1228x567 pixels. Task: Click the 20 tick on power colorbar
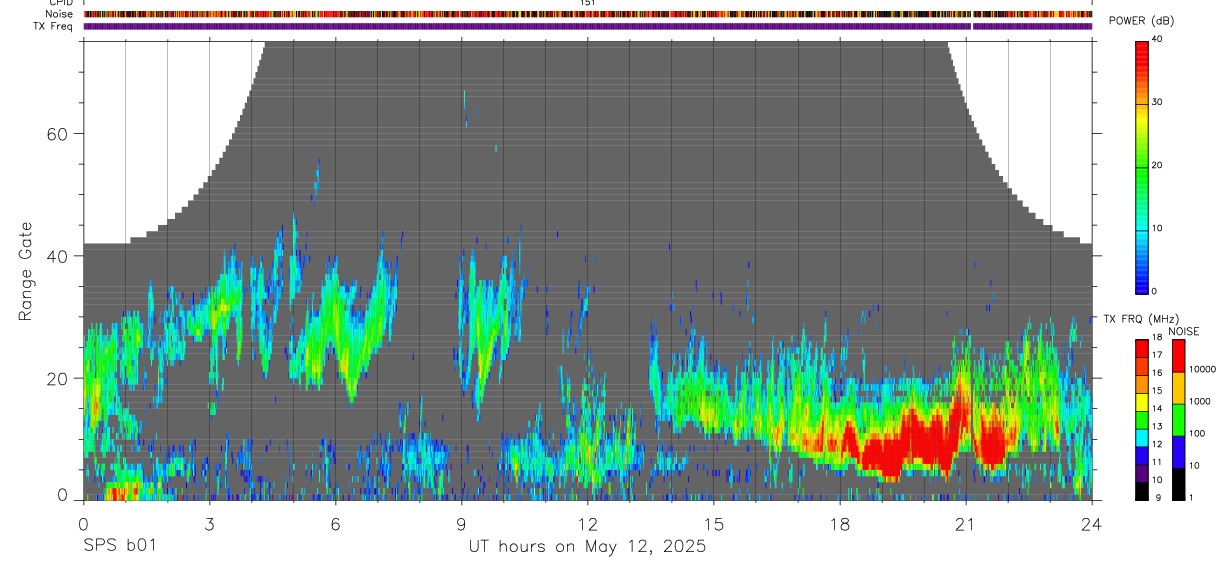(x=1158, y=165)
